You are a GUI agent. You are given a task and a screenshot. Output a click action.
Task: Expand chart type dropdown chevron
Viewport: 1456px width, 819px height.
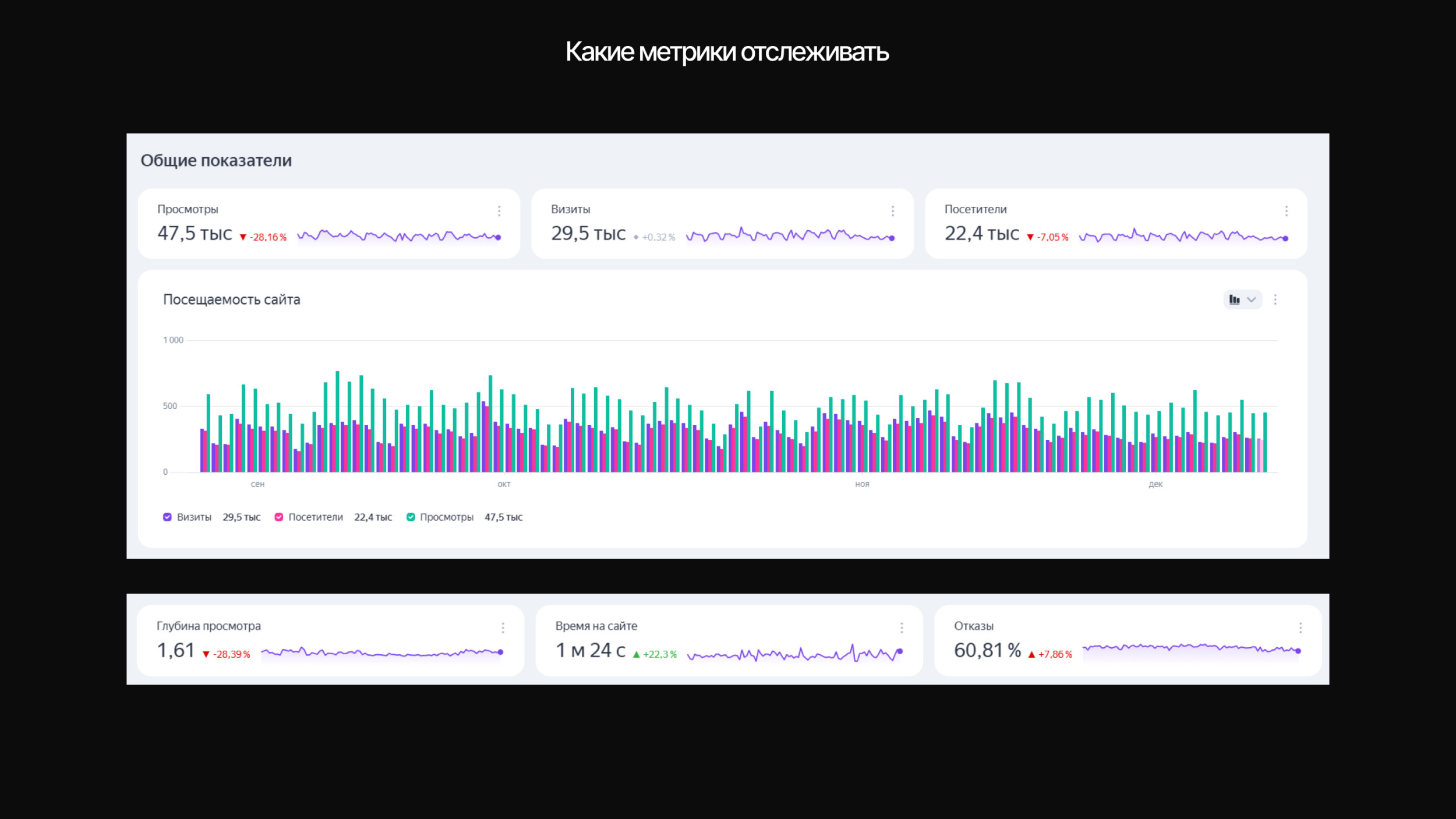point(1251,299)
